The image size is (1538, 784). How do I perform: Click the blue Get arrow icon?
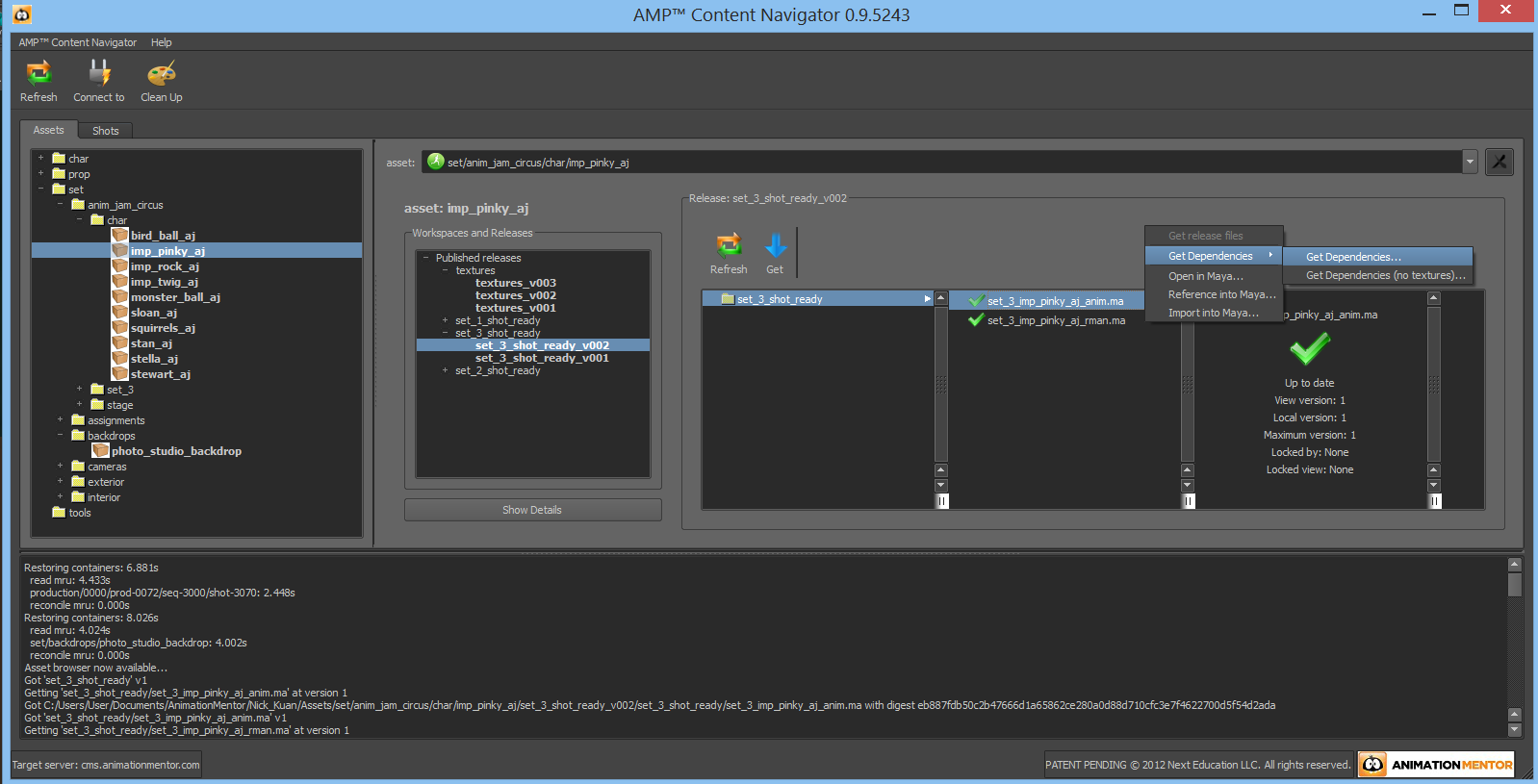[776, 245]
